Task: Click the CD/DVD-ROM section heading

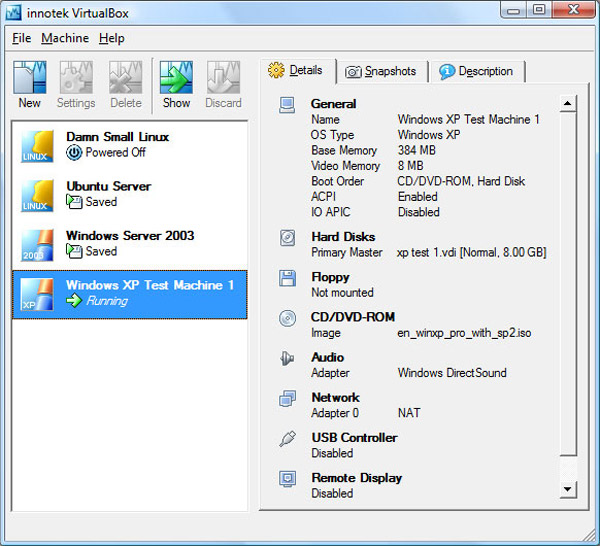Action: click(353, 317)
